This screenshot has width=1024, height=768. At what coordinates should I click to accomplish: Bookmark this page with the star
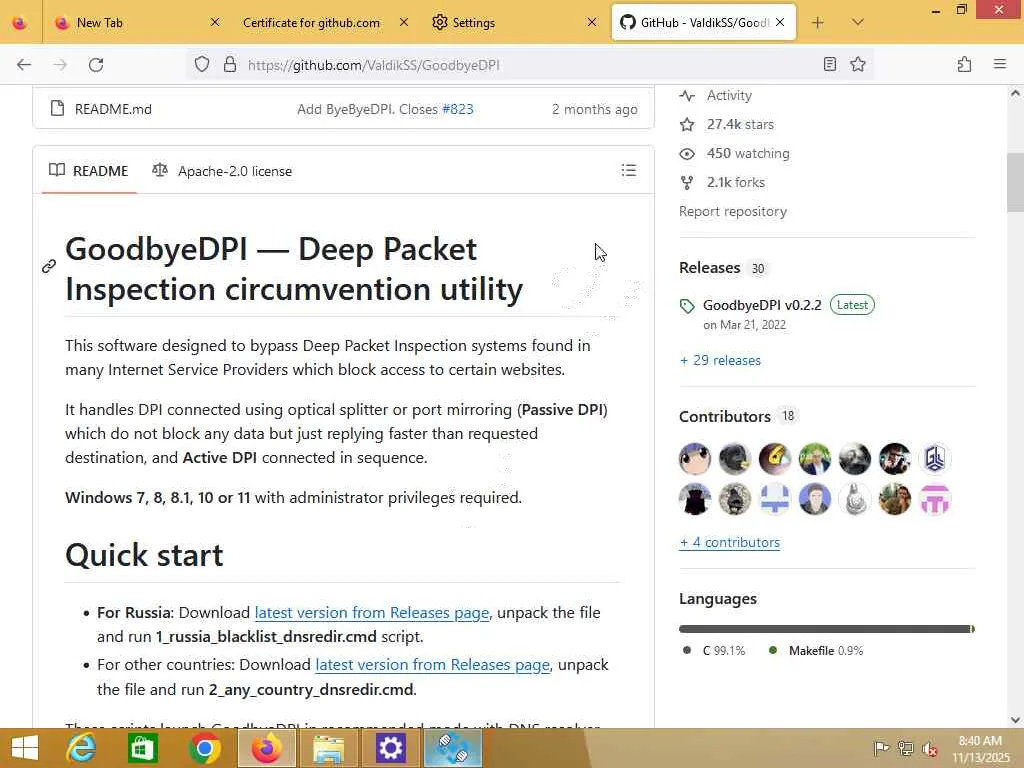[x=858, y=65]
